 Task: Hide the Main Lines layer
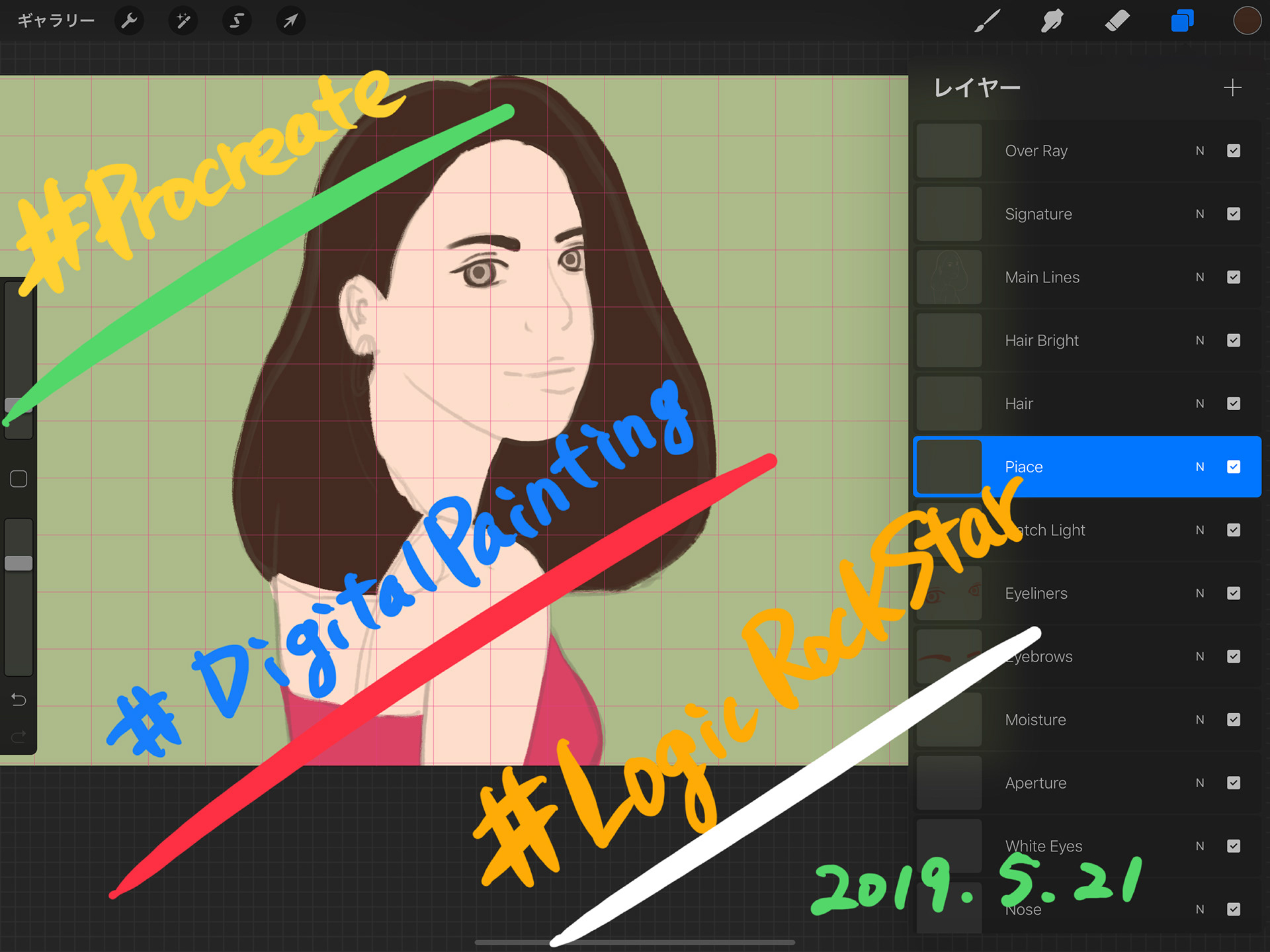(1234, 277)
